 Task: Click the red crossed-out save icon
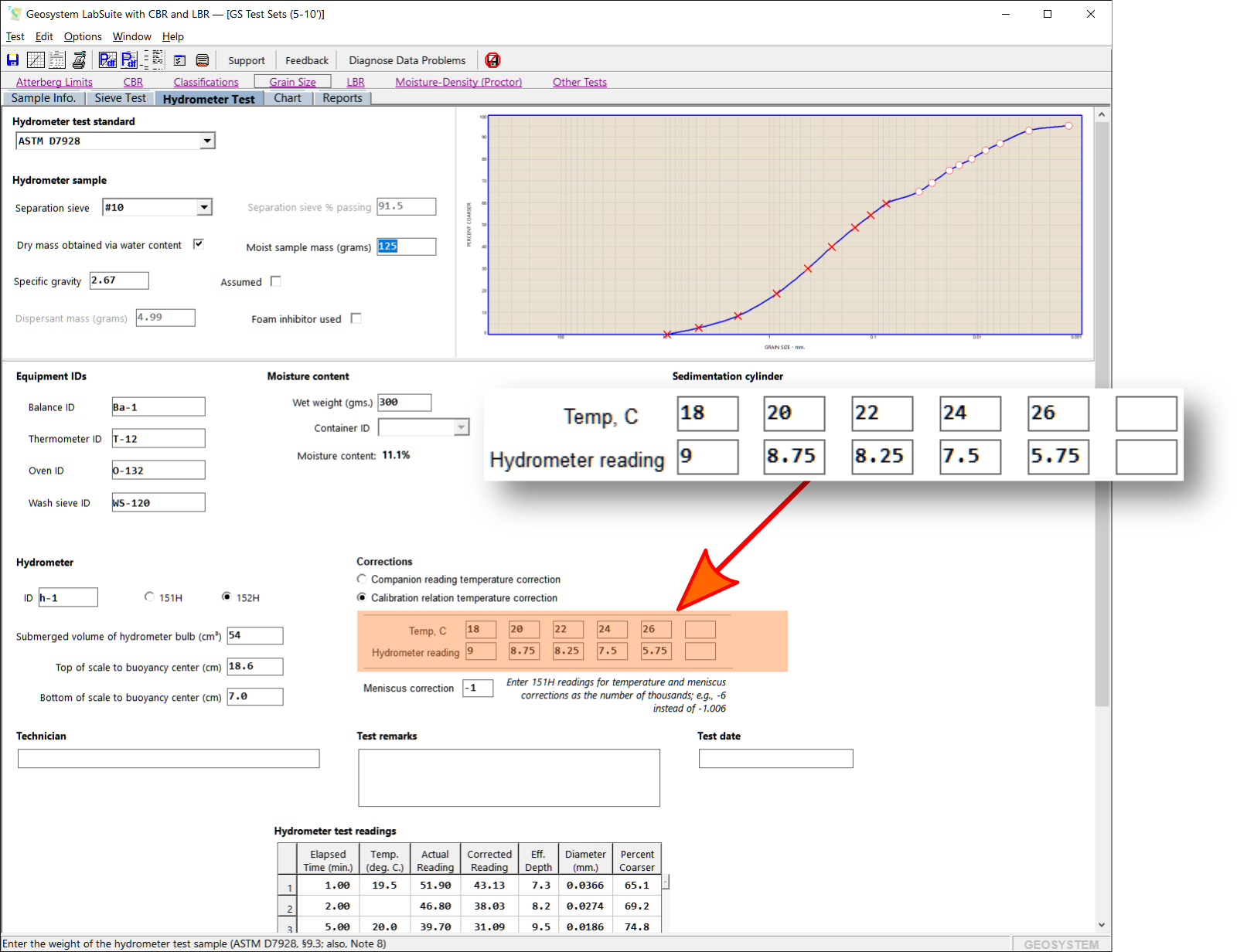(492, 60)
